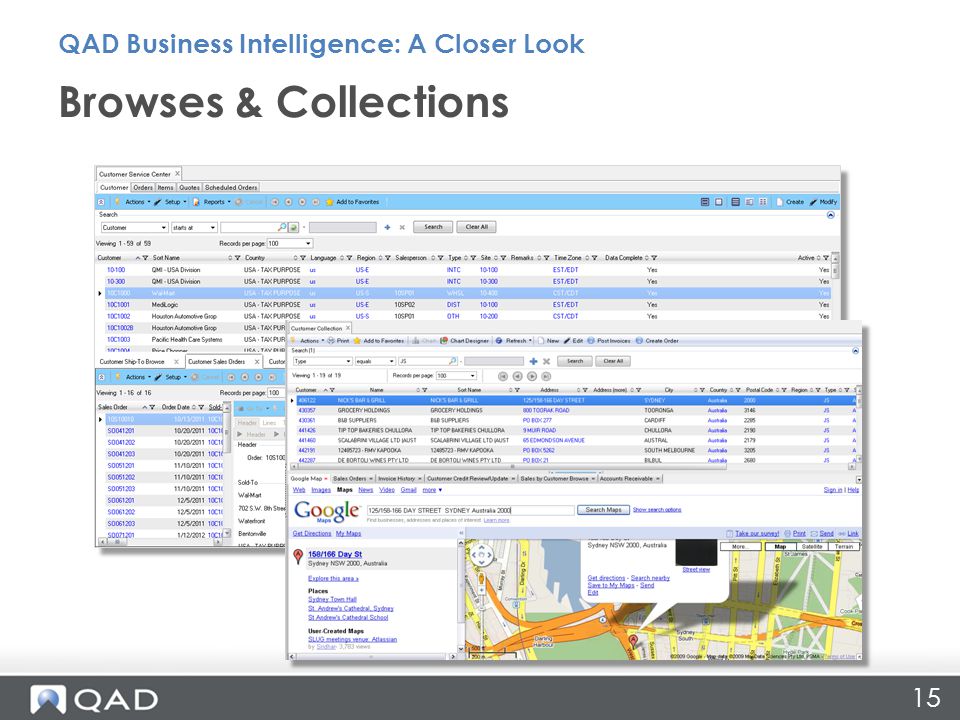Click Add to Favorites in Customer Collection toolbar
The width and height of the screenshot is (960, 720).
[x=378, y=341]
